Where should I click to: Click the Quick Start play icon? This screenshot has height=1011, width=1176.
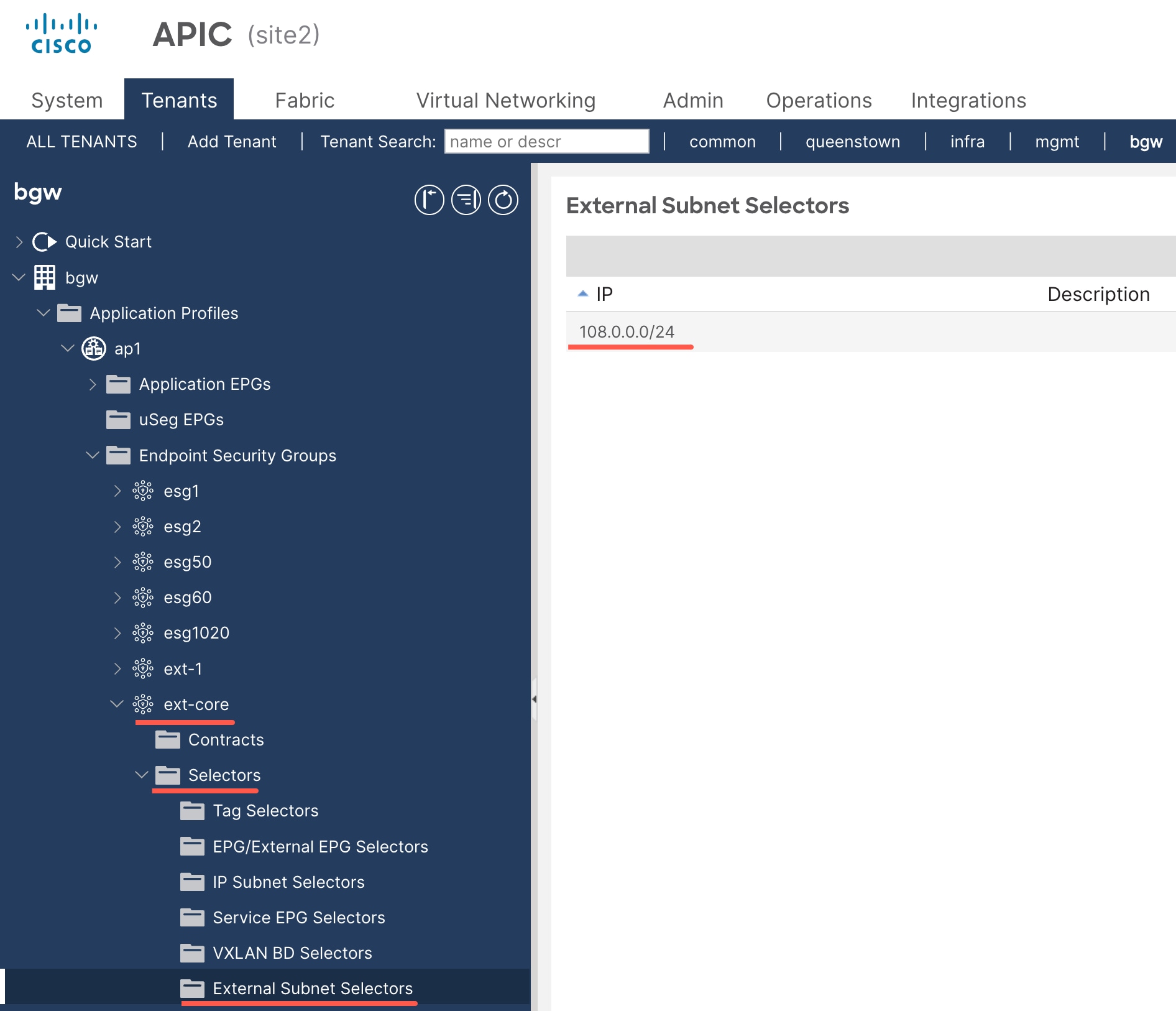(x=45, y=242)
